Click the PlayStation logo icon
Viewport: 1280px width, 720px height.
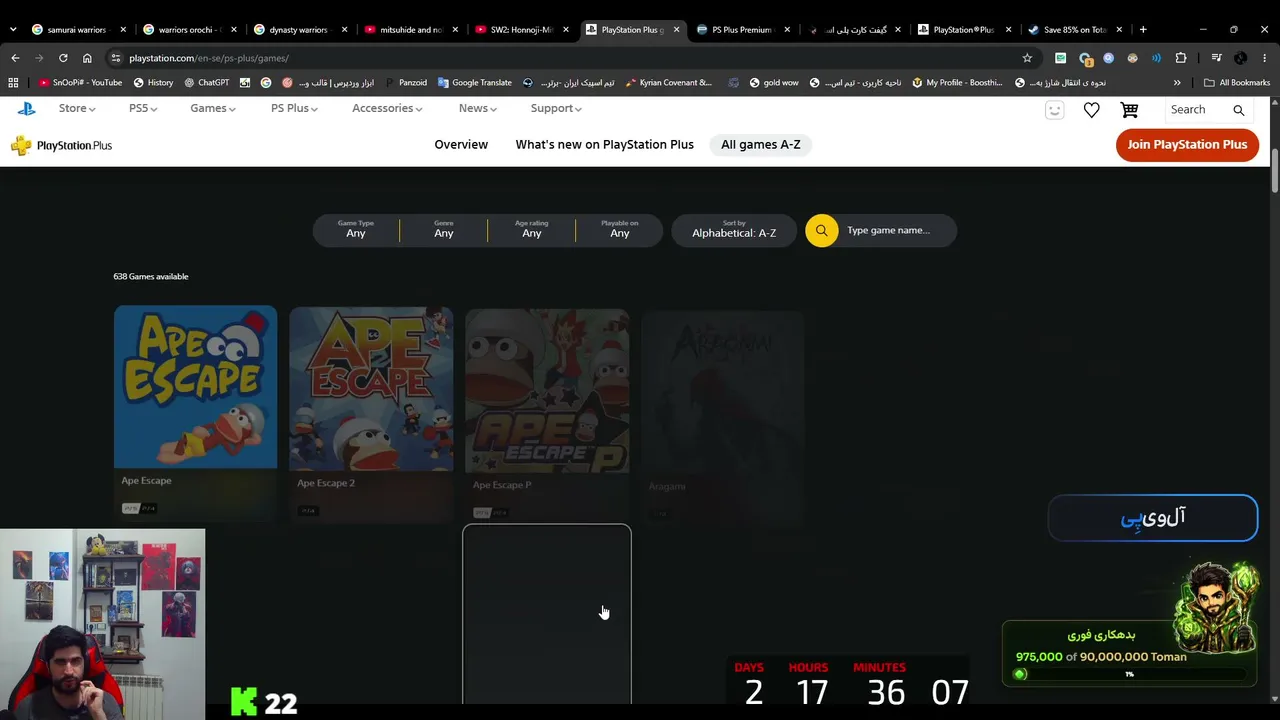point(26,109)
